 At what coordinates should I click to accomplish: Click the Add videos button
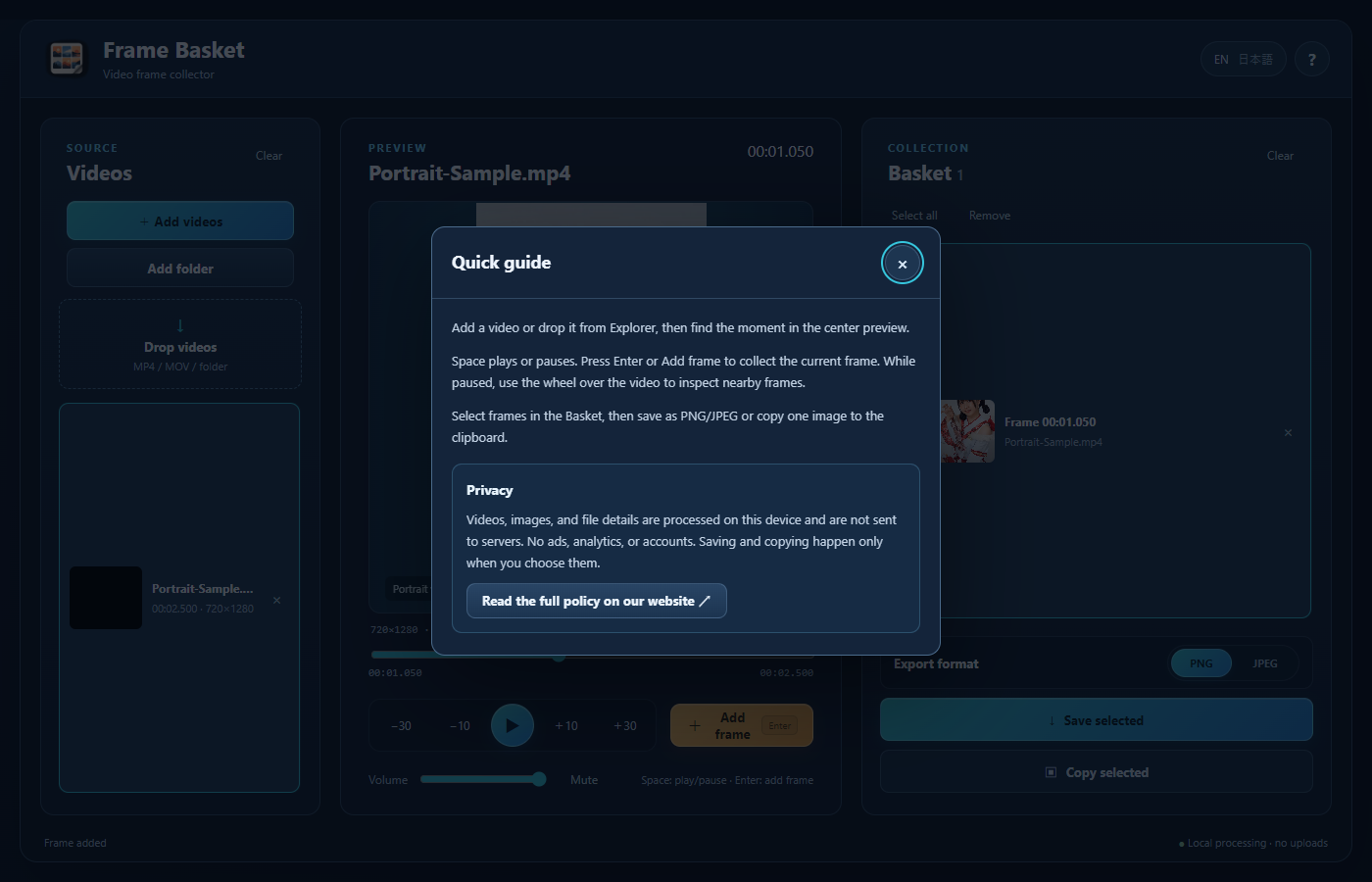tap(180, 220)
